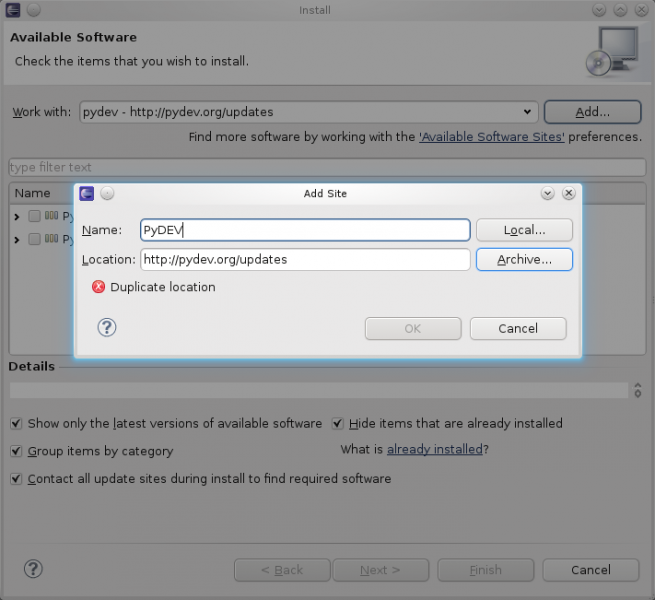Expand the first tree item in the Name list
This screenshot has height=600, width=655.
17,216
